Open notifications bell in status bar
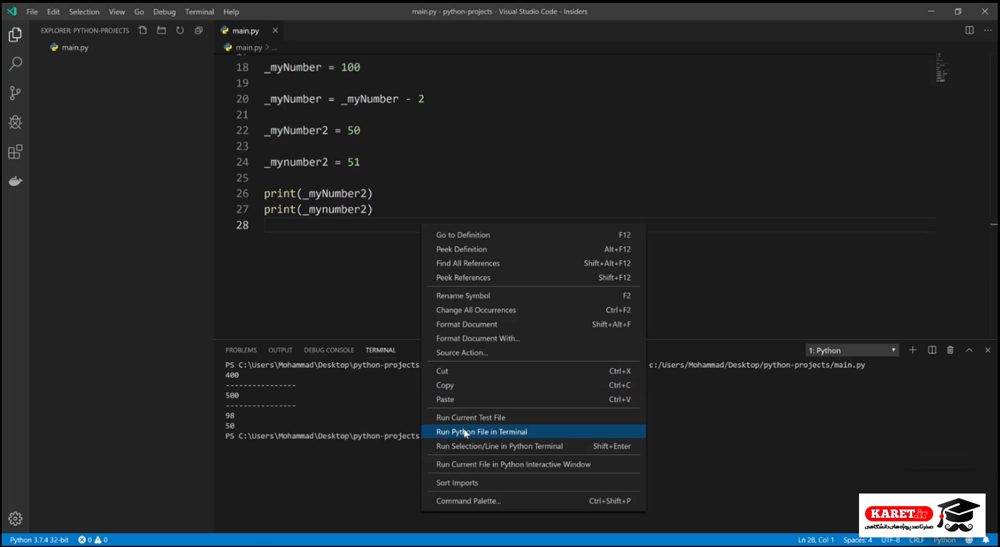The image size is (1000, 547). point(986,540)
